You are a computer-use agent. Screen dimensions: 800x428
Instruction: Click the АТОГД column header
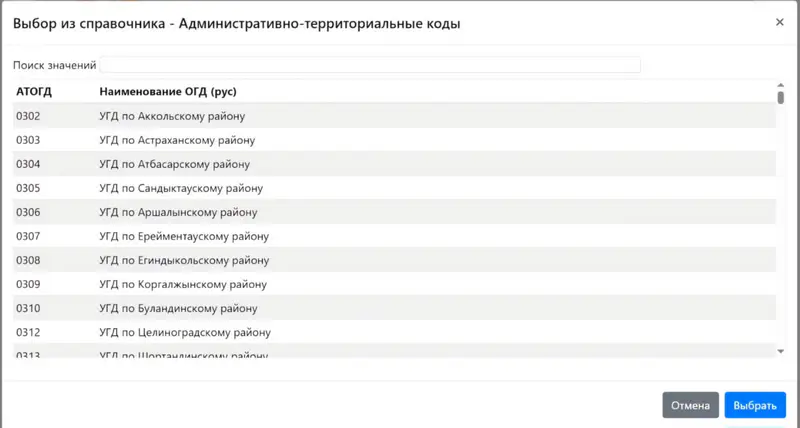(x=34, y=92)
